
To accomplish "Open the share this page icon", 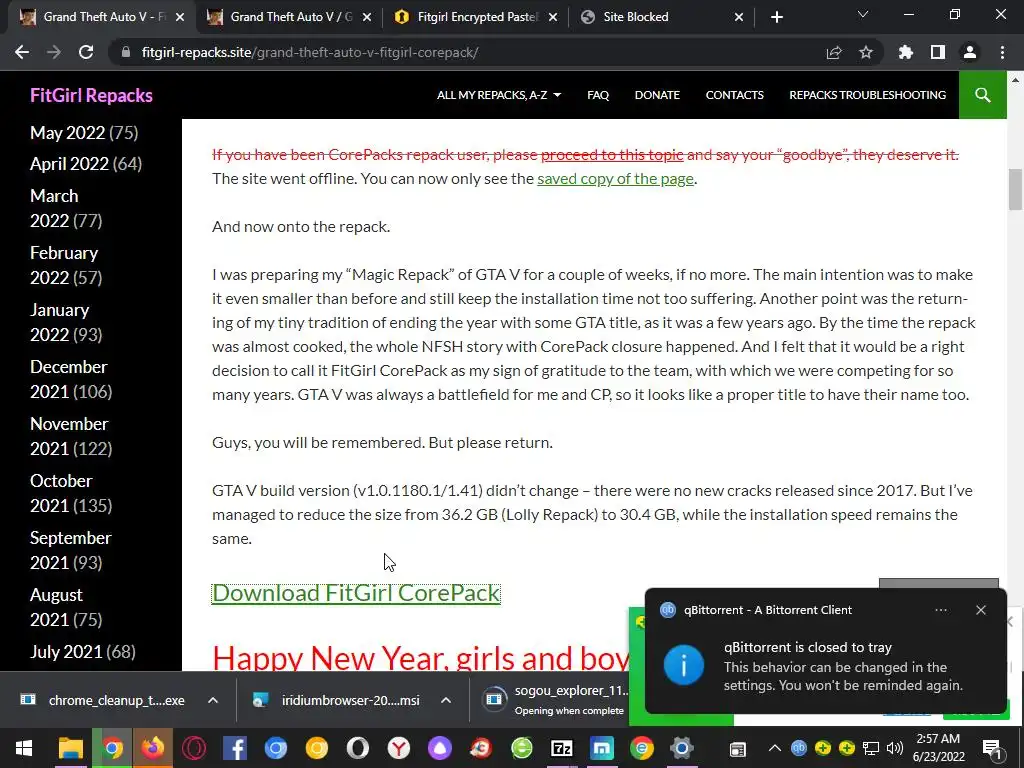I will coord(834,52).
